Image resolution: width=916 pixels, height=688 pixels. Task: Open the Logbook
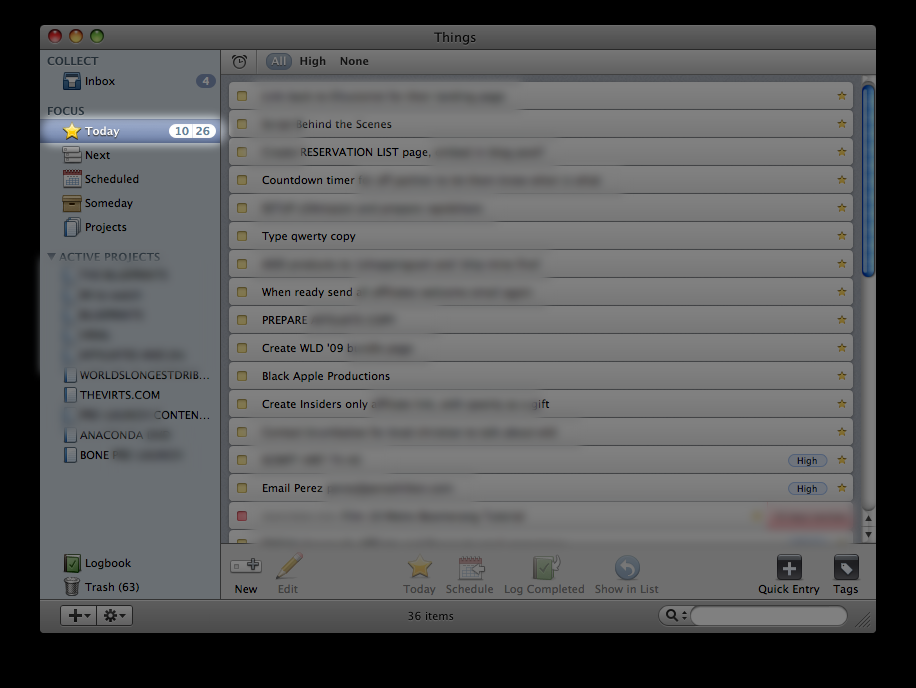click(x=98, y=563)
